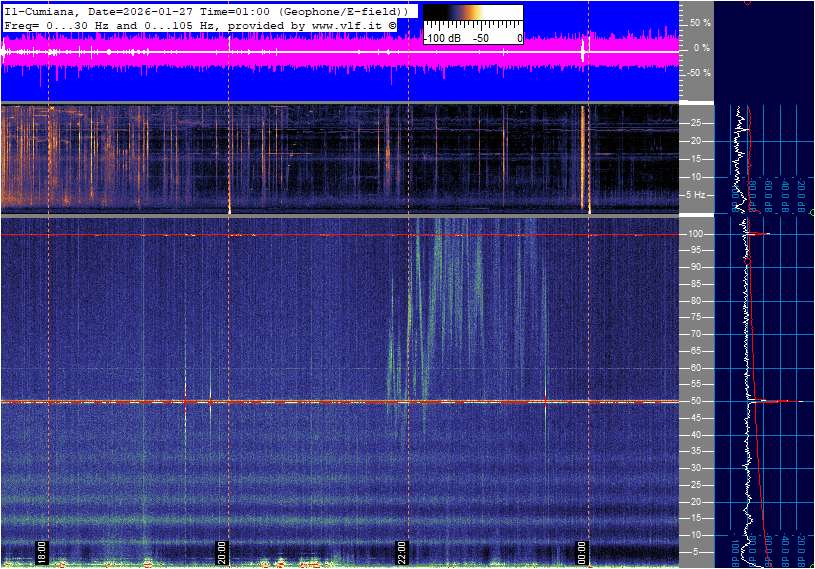This screenshot has width=815, height=569.
Task: Select the 00:00 time marker
Action: [582, 551]
